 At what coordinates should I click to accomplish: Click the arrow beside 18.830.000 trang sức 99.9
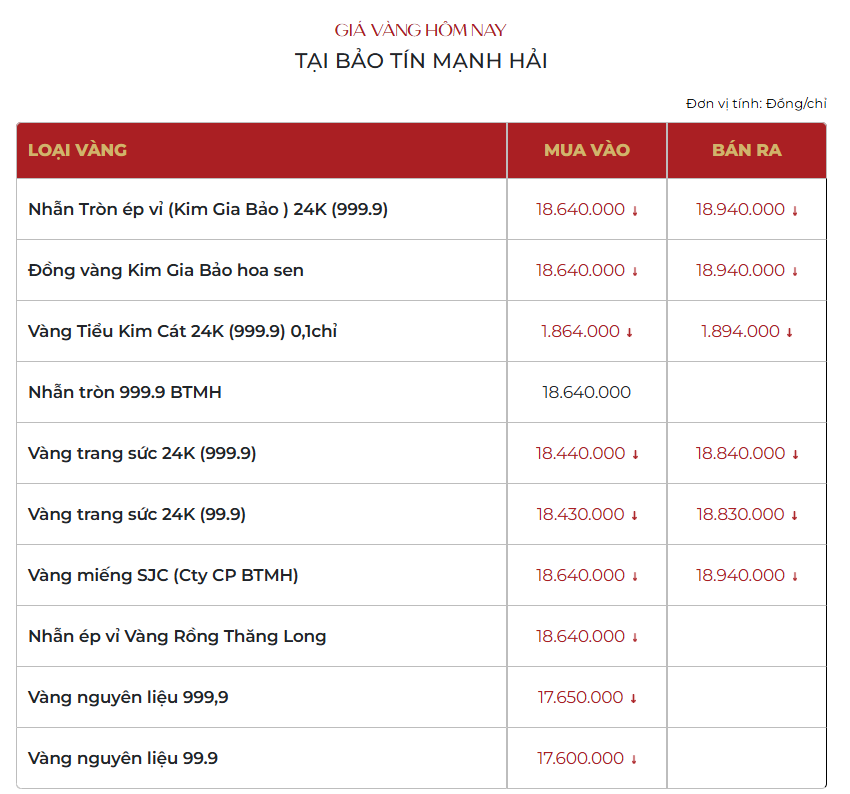coord(793,514)
